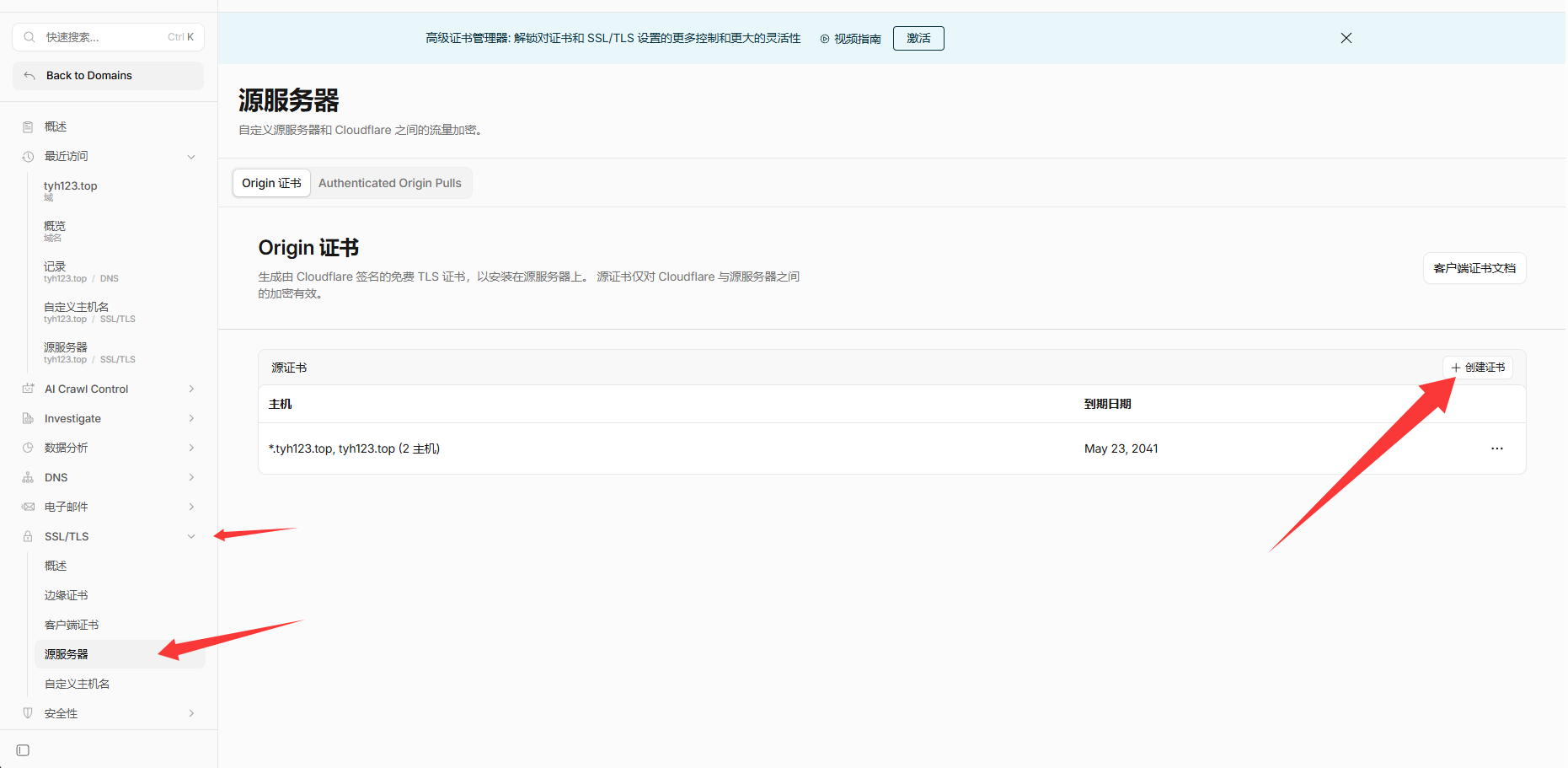Click the 源证书 table title
Screen dimensions: 1568x768
289,368
